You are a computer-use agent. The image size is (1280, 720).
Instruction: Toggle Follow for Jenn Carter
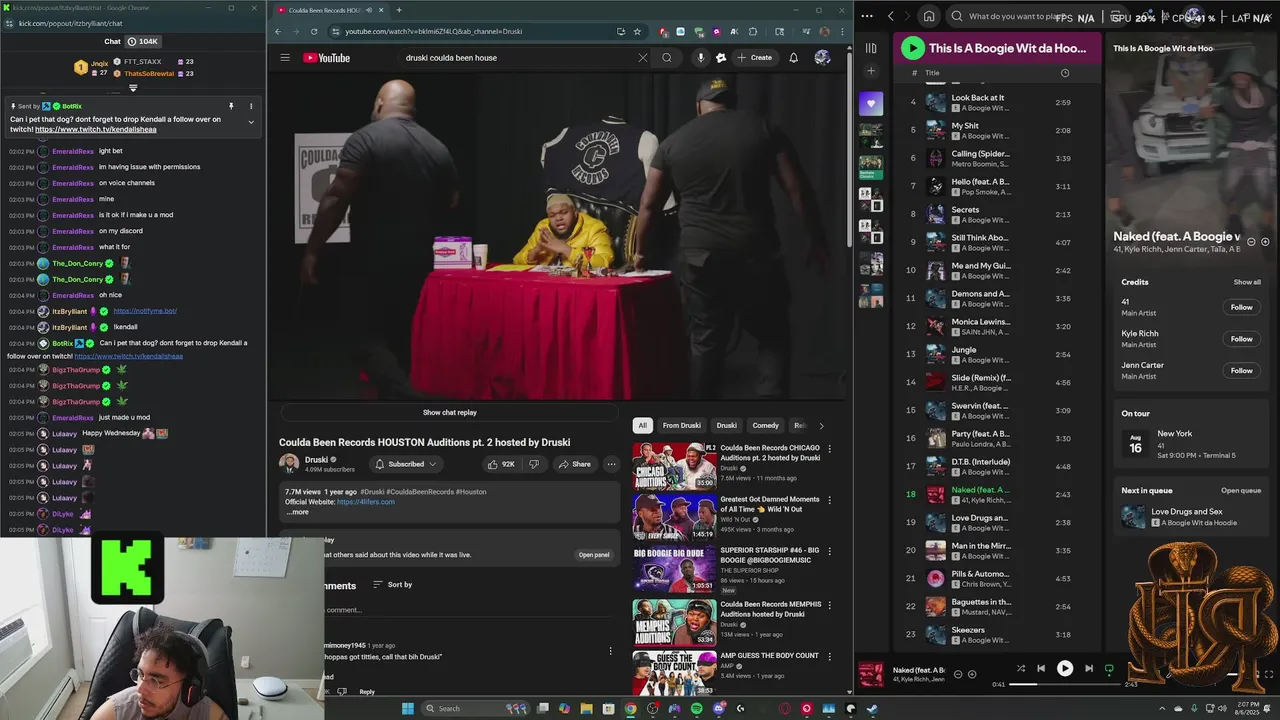coord(1241,371)
